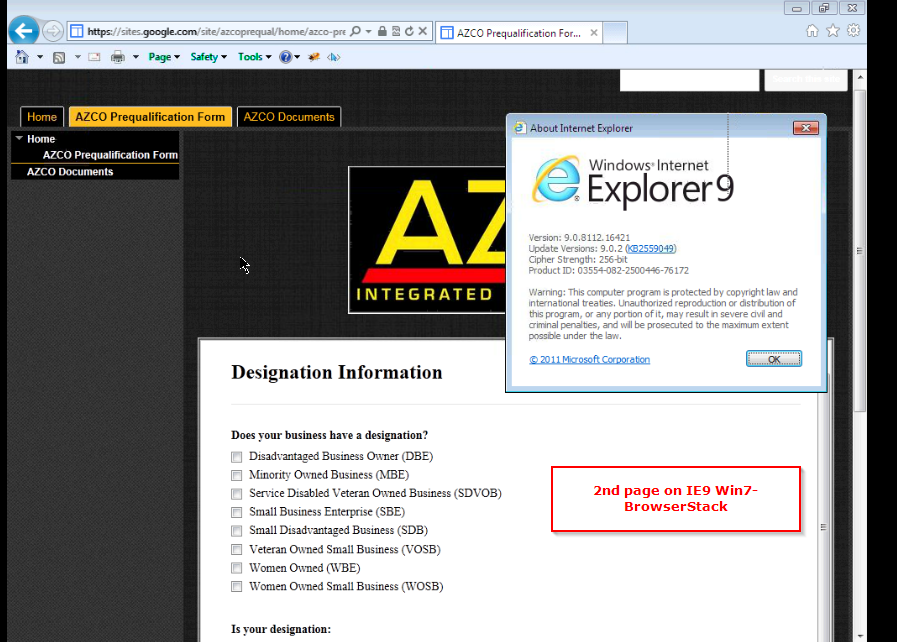Viewport: 897px width, 642px height.
Task: Check Small Disadvantaged Business (SDB)
Action: click(236, 531)
